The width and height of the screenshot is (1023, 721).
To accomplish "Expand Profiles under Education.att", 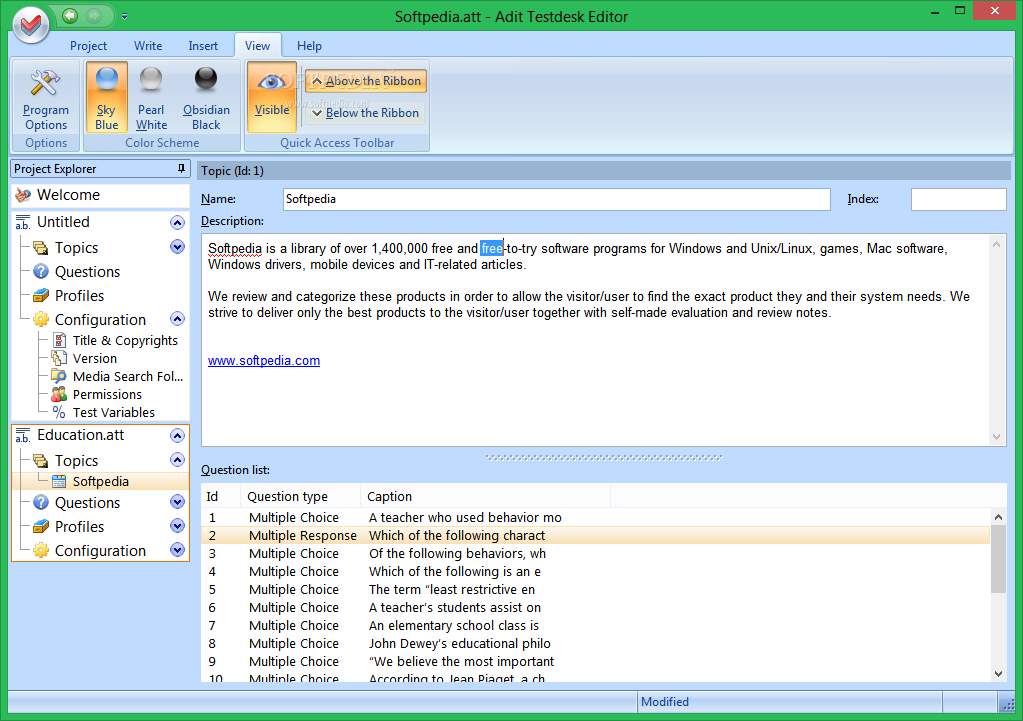I will 177,525.
